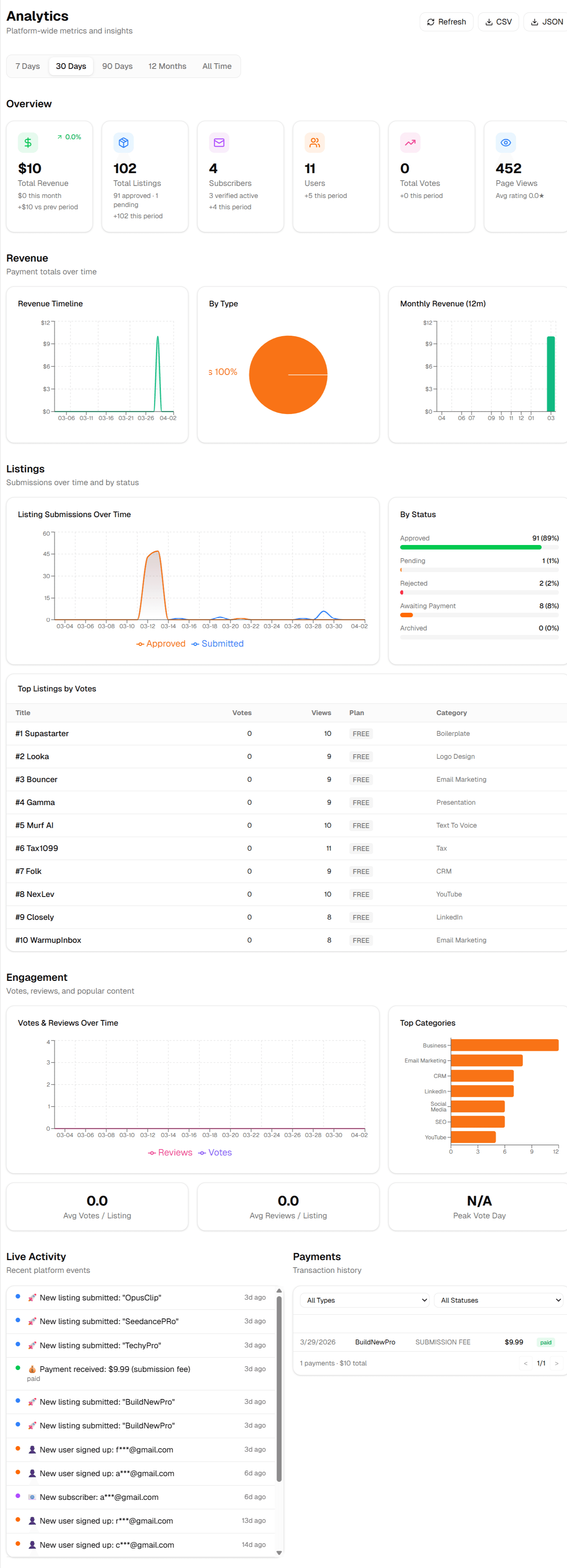
Task: Click the Category column header
Action: [x=451, y=713]
